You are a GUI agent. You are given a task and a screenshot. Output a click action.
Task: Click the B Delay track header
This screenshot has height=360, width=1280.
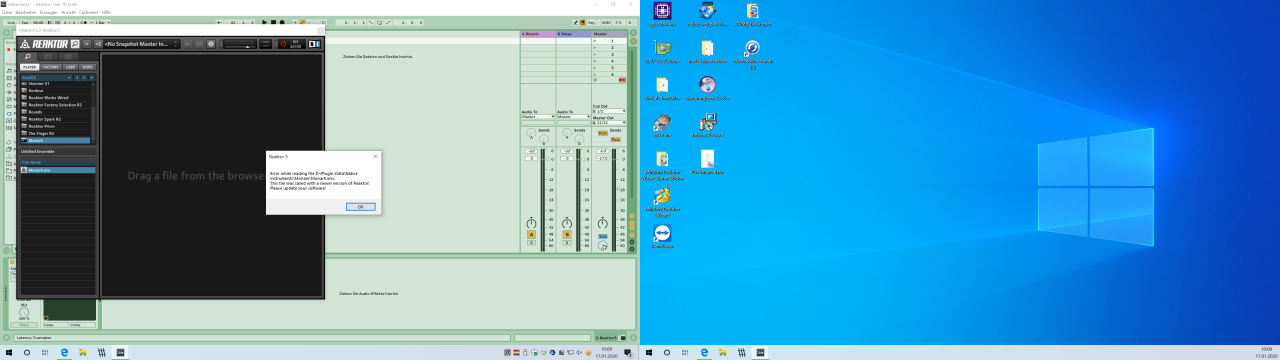click(x=573, y=34)
